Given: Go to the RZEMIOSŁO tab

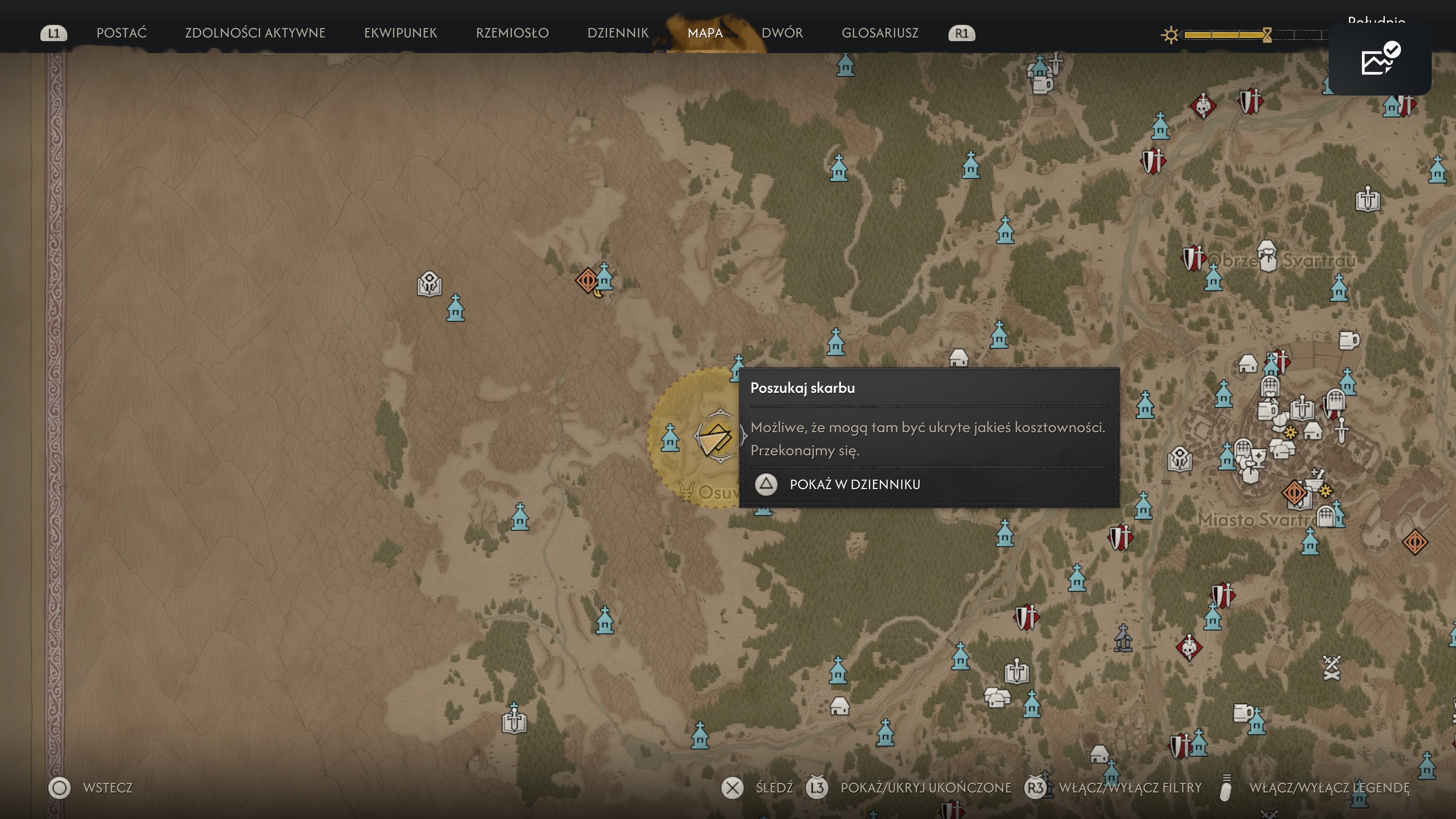Looking at the screenshot, I should 512,33.
